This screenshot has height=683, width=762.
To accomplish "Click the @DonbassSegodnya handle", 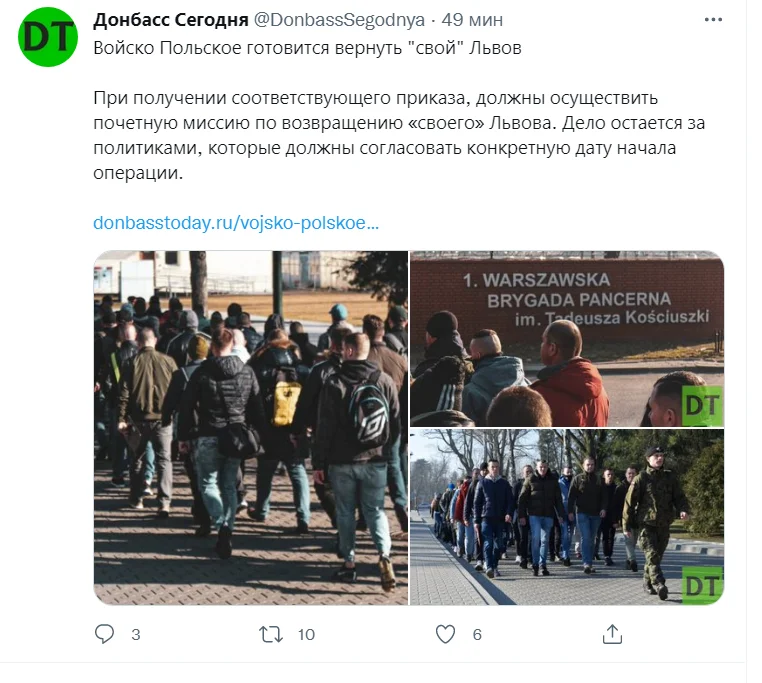I will click(x=339, y=20).
